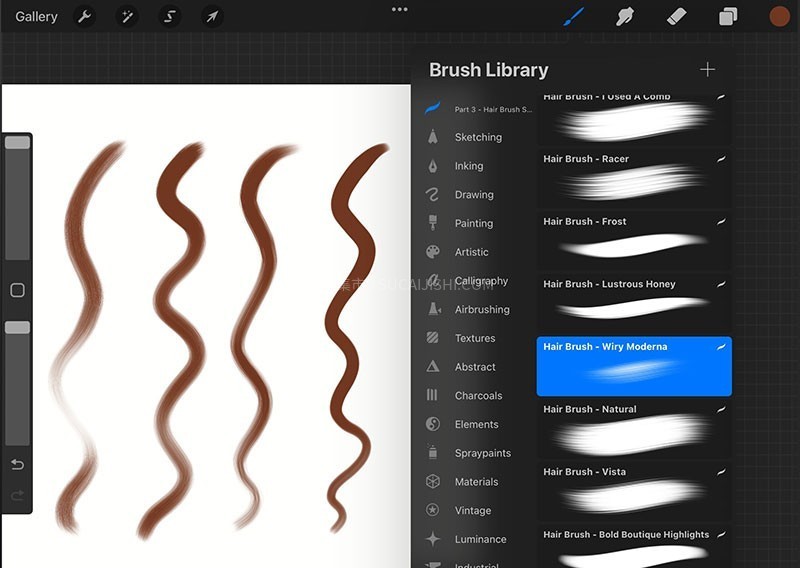This screenshot has height=568, width=800.
Task: Click the Elements yin-yang icon
Action: pyautogui.click(x=433, y=424)
